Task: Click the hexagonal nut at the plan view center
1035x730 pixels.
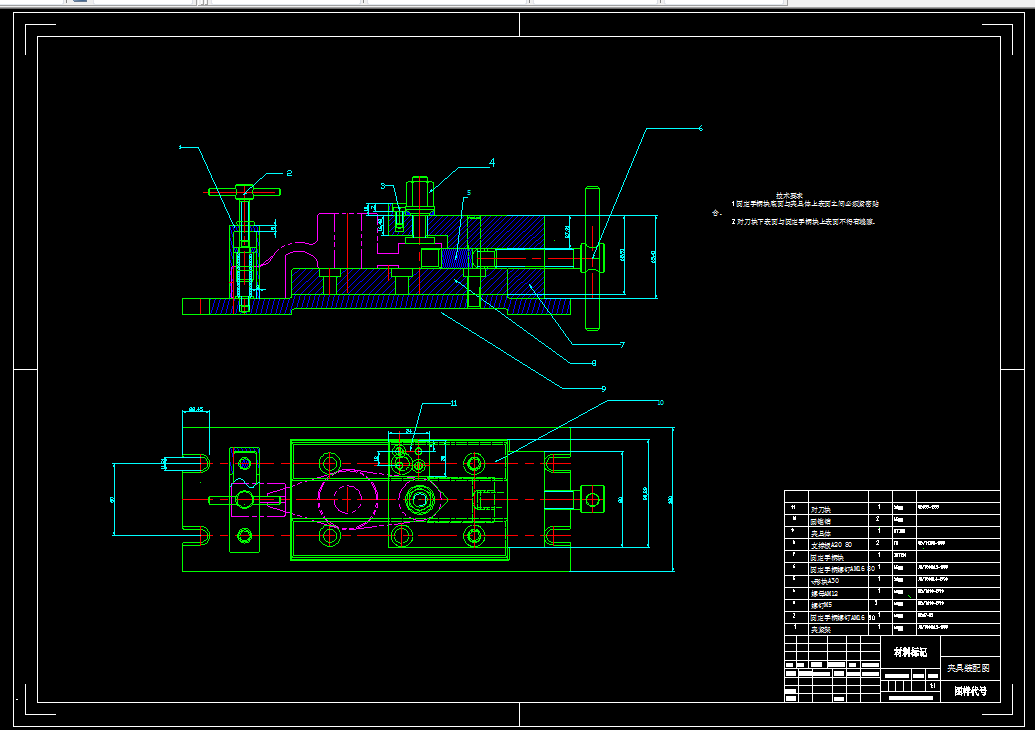Action: click(418, 500)
